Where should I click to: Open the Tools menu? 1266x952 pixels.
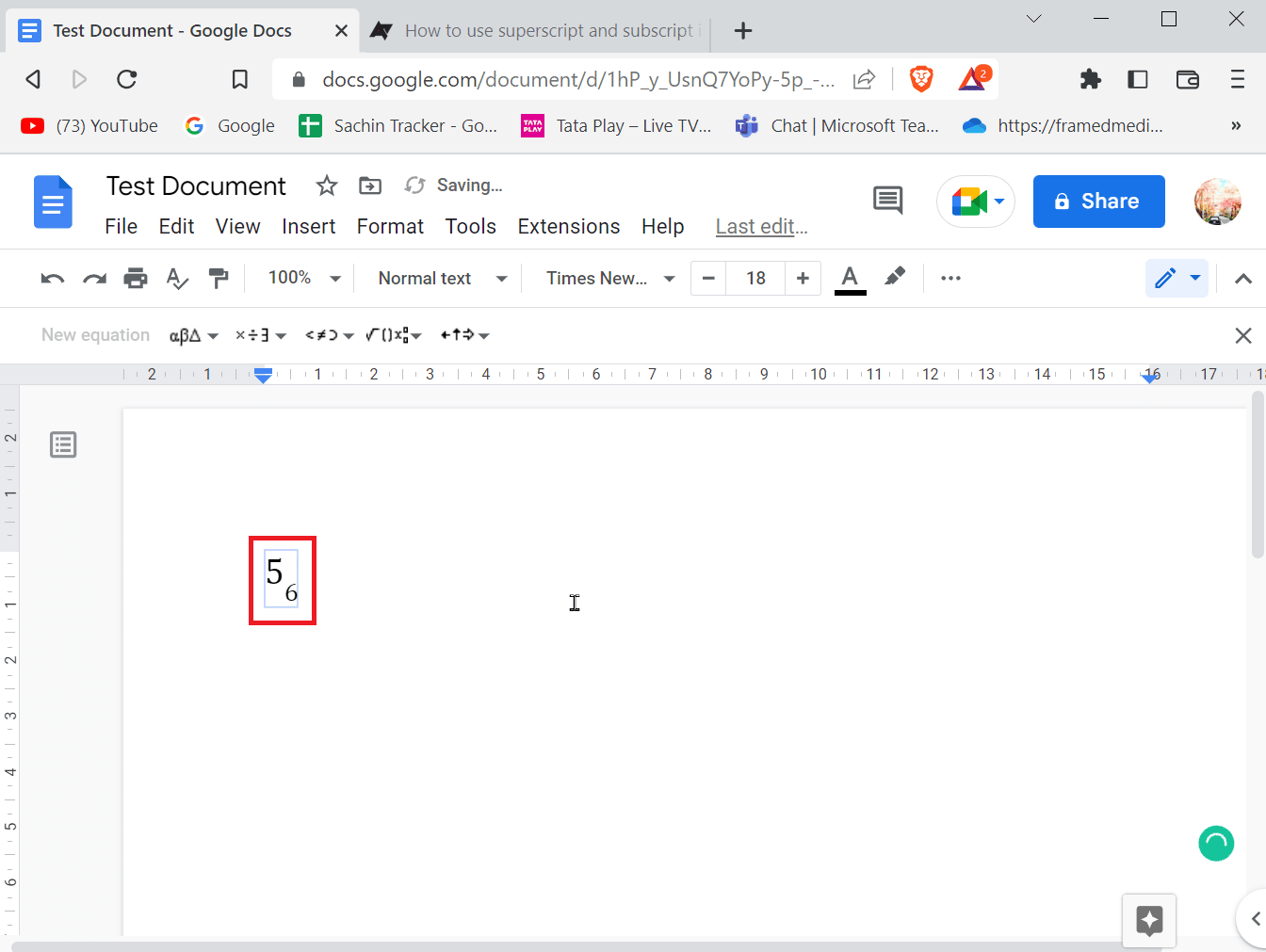[x=471, y=226]
